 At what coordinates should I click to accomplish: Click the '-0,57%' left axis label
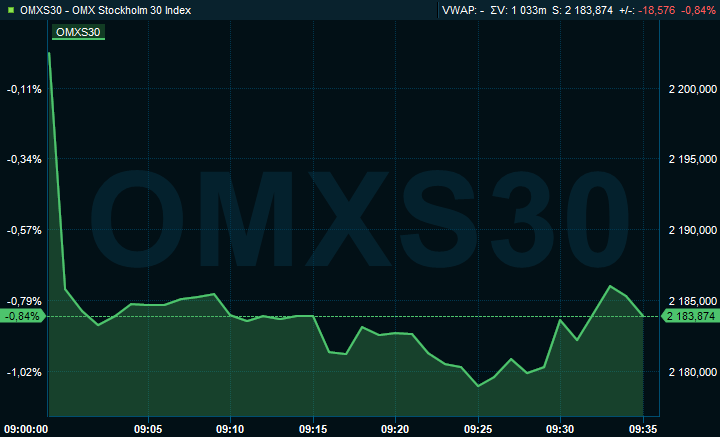tap(24, 230)
